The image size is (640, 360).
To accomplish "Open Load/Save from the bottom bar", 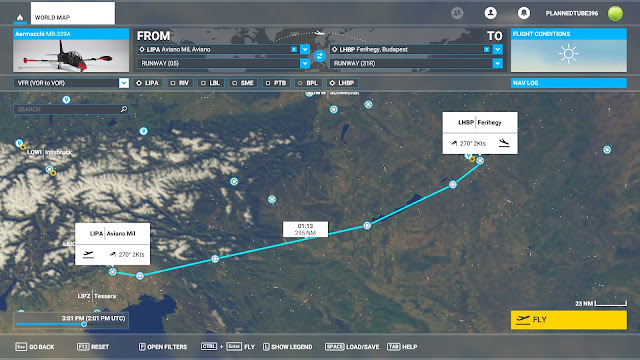I will point(352,347).
